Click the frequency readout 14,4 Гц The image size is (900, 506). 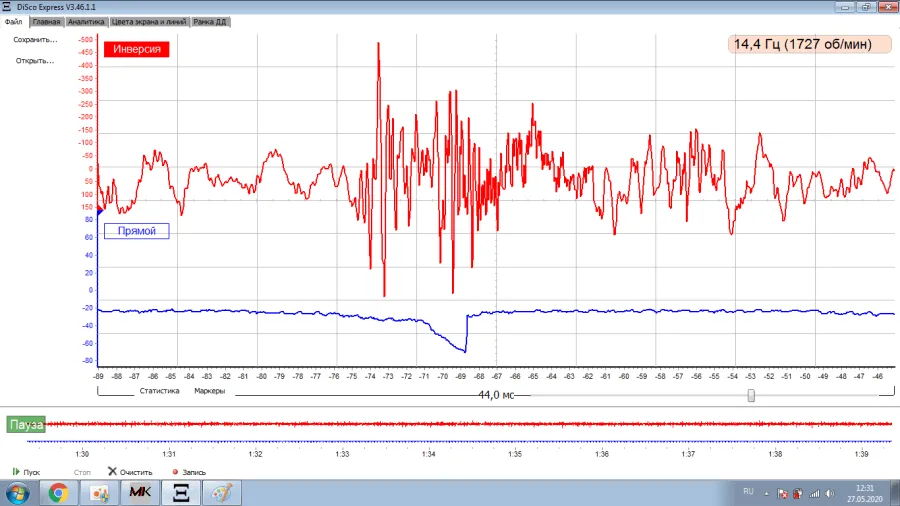click(809, 44)
